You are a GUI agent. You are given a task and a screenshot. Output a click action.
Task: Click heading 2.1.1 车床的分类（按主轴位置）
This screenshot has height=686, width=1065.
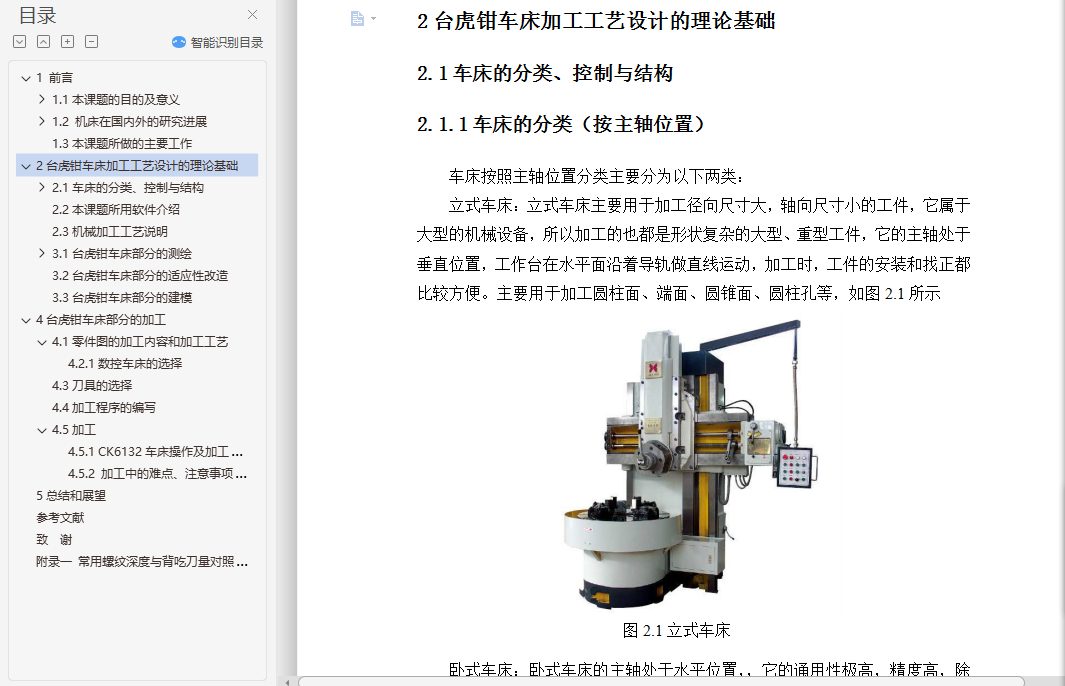[561, 124]
